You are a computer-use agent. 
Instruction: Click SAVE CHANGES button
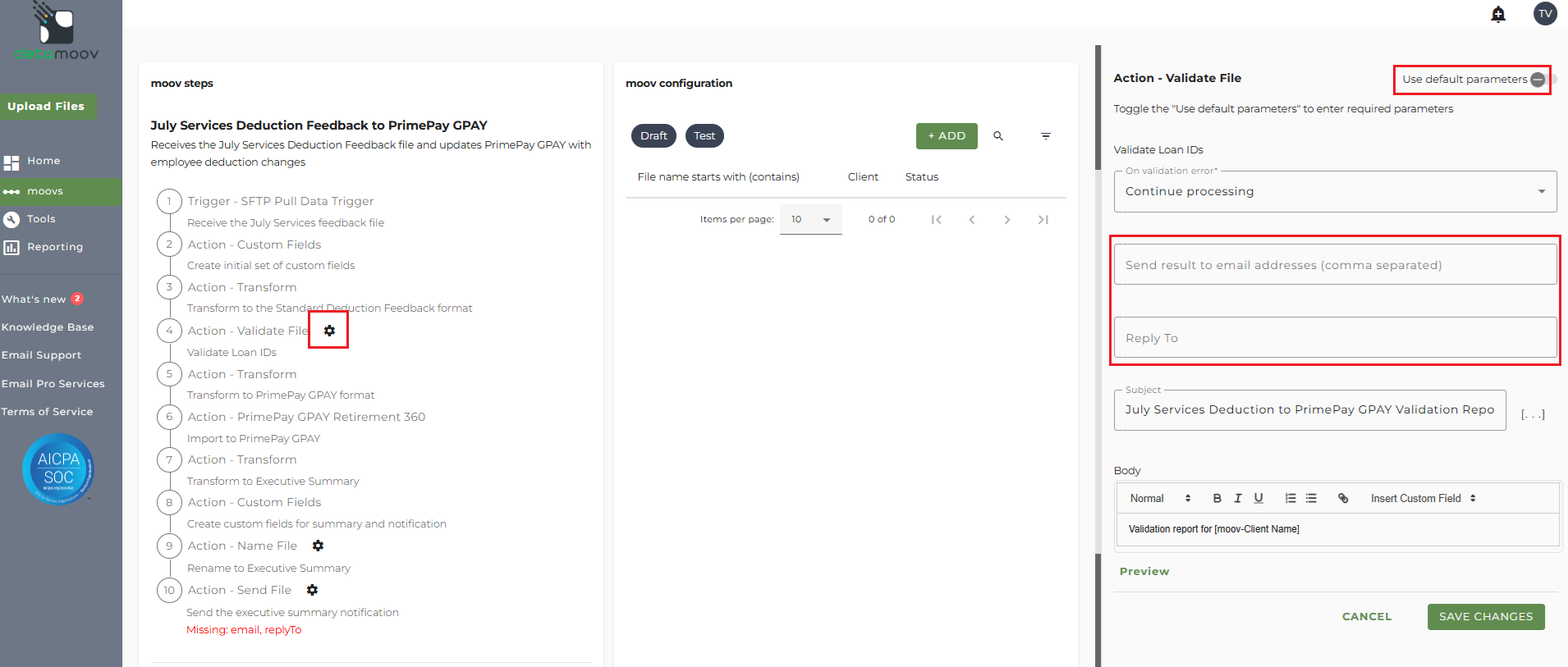click(x=1486, y=617)
